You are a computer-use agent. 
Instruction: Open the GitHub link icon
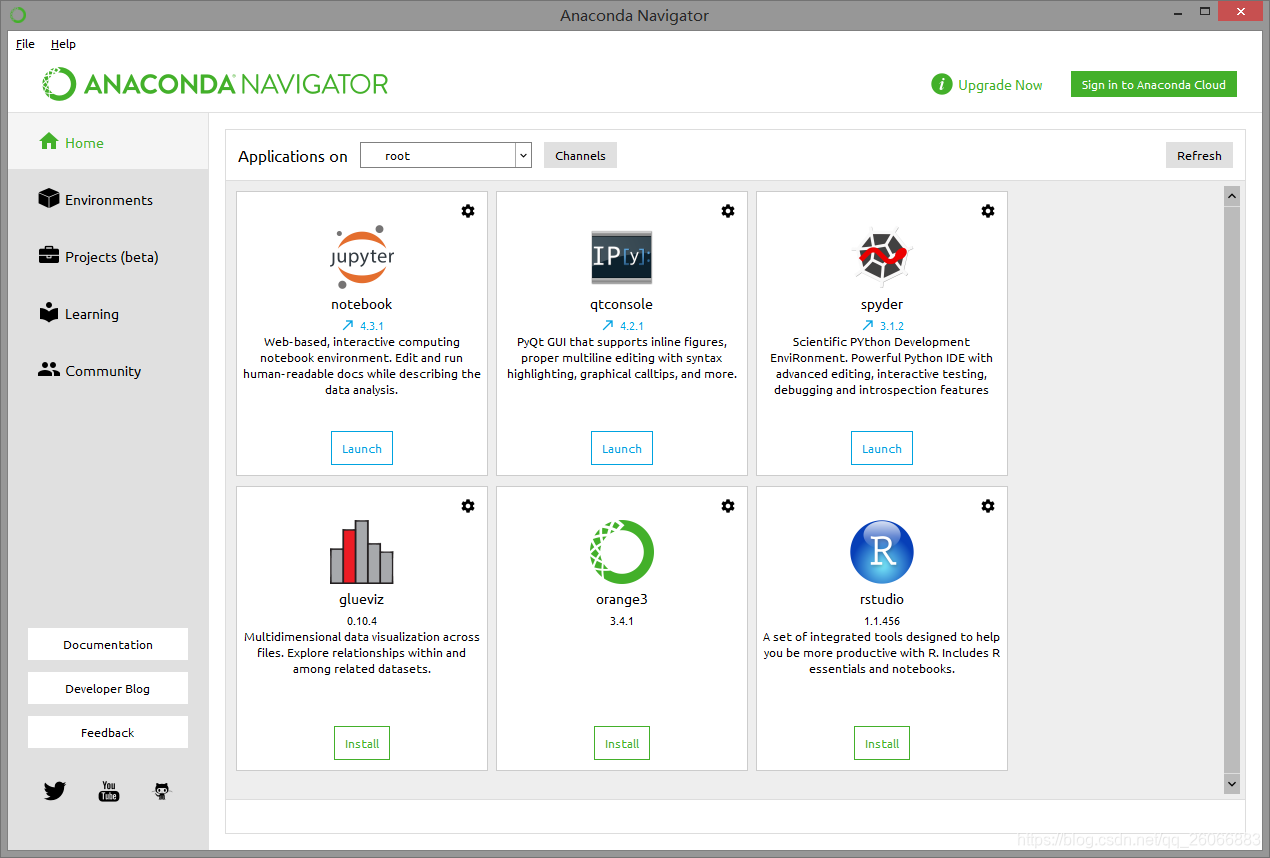tap(162, 791)
